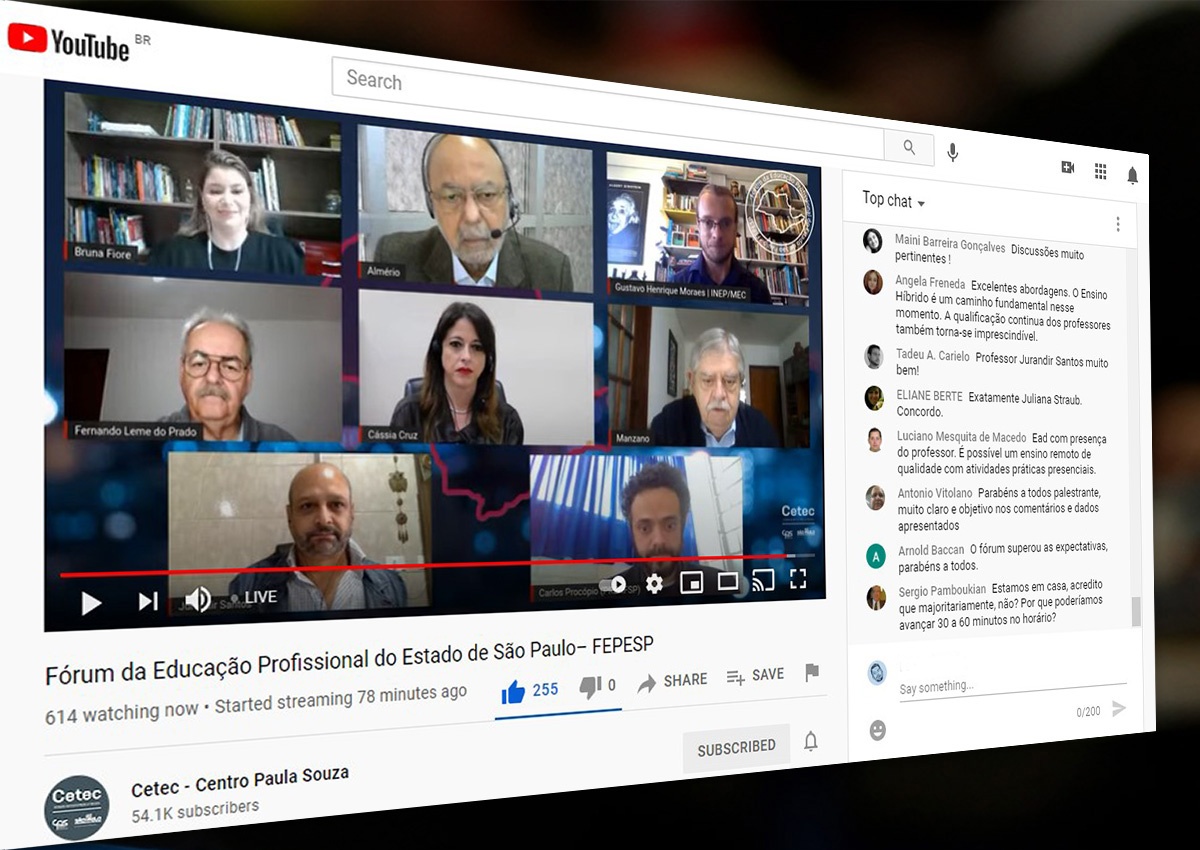
Task: Open notifications bell in top bar
Action: [1132, 176]
